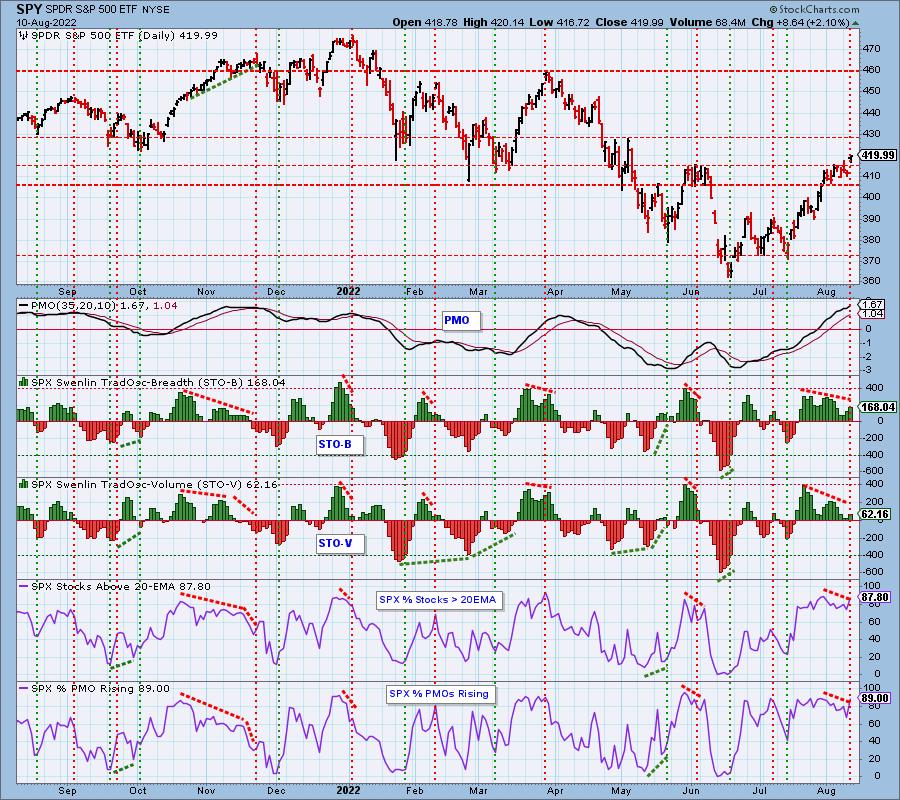This screenshot has width=900, height=800.
Task: Click the histogram icon before the STO-V legend
Action: tap(24, 484)
